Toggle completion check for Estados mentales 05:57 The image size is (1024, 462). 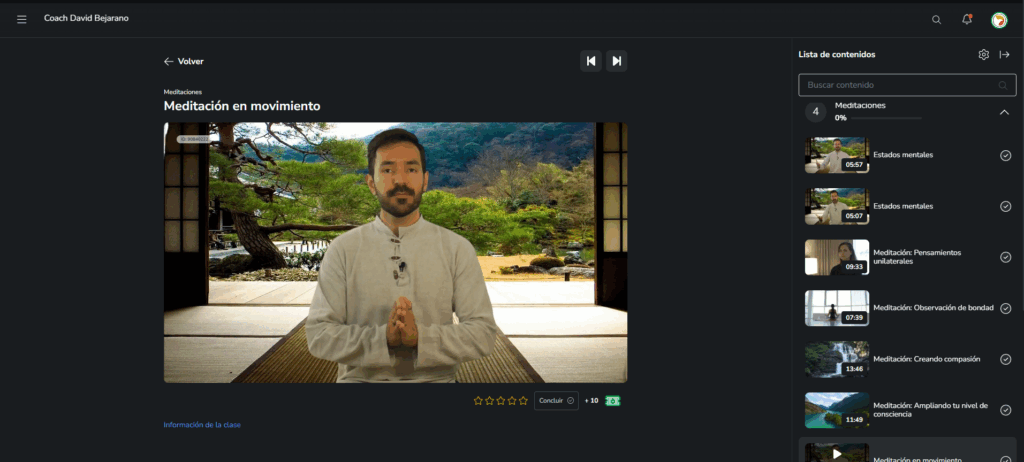point(1006,155)
